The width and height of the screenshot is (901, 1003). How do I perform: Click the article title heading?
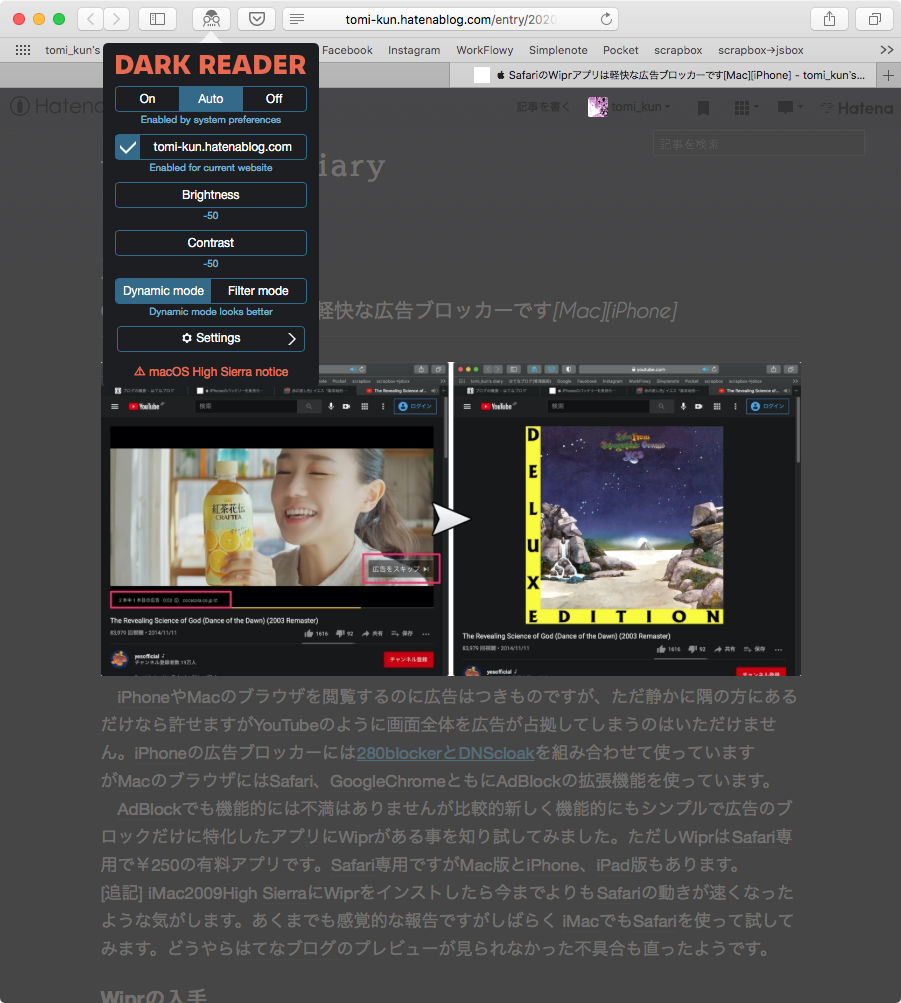(x=497, y=311)
